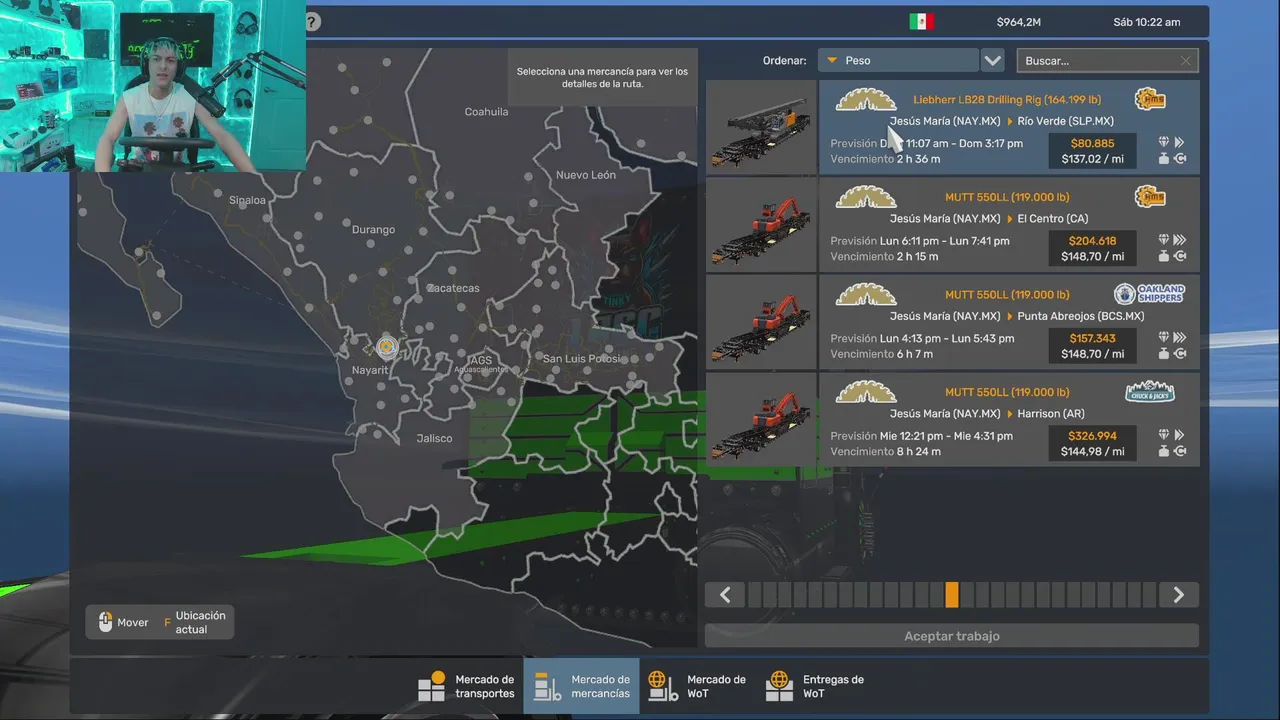This screenshot has width=1280, height=720.
Task: Click the weight icon on Punta Abreojos job
Action: tap(1164, 354)
